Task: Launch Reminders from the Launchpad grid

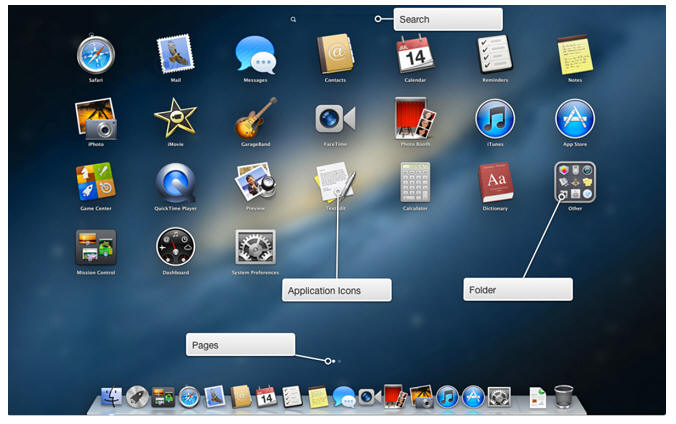Action: pos(495,54)
